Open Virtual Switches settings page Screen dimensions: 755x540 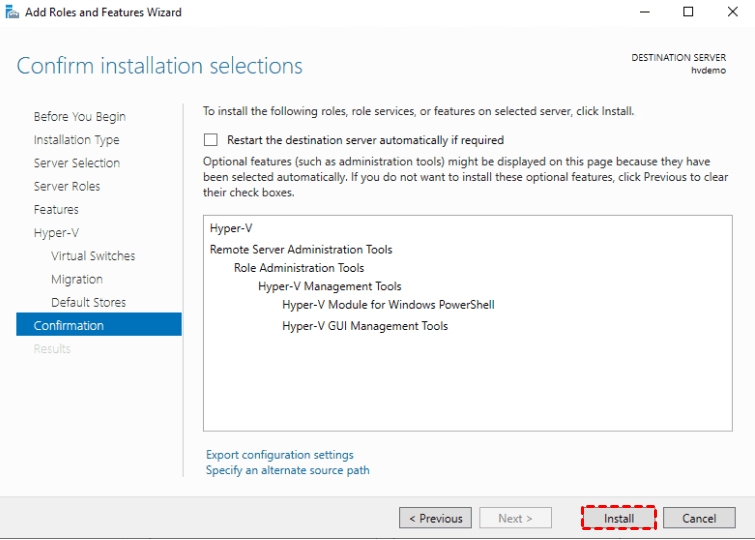coord(93,256)
